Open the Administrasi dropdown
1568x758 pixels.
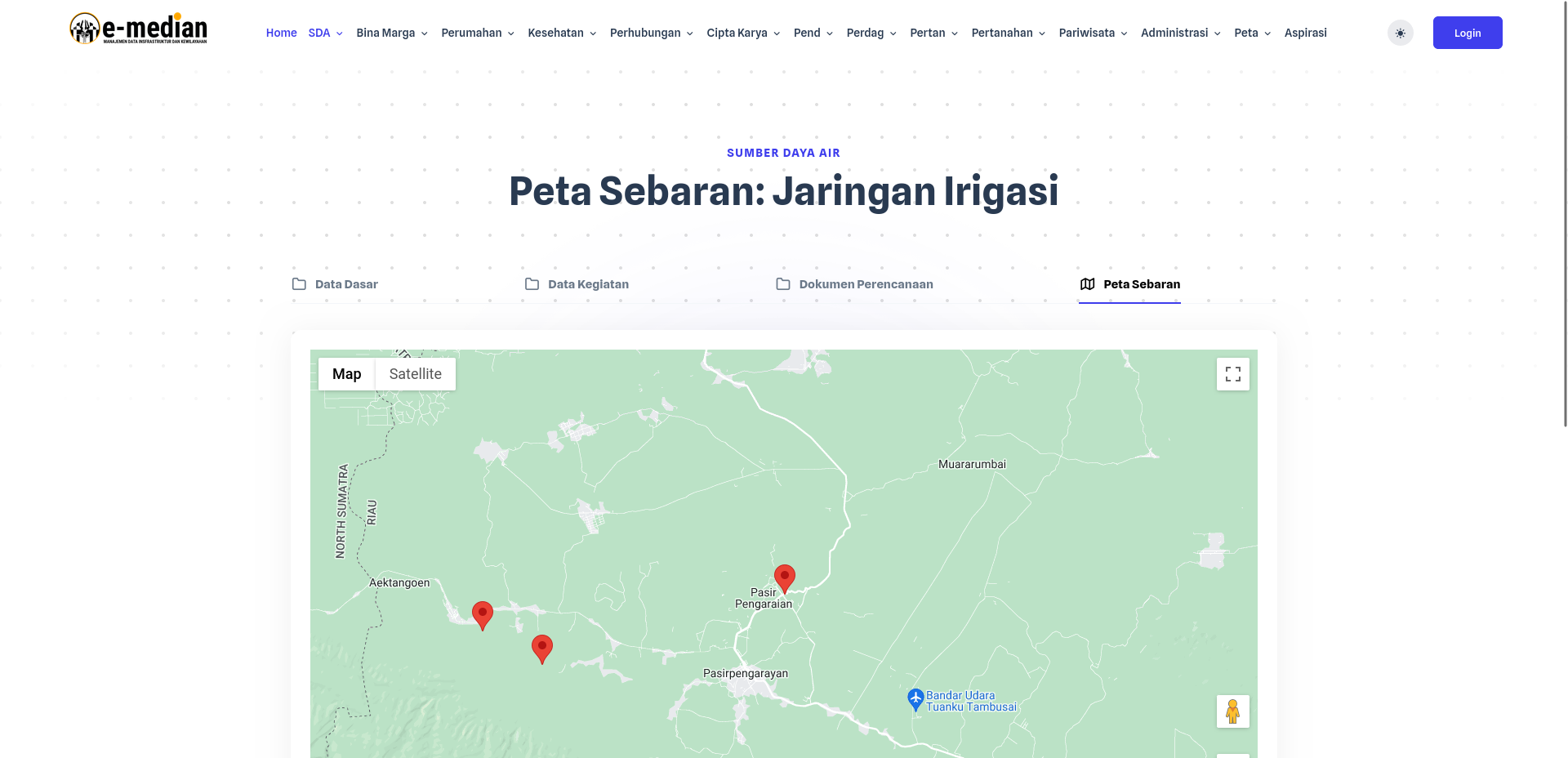pyautogui.click(x=1180, y=33)
